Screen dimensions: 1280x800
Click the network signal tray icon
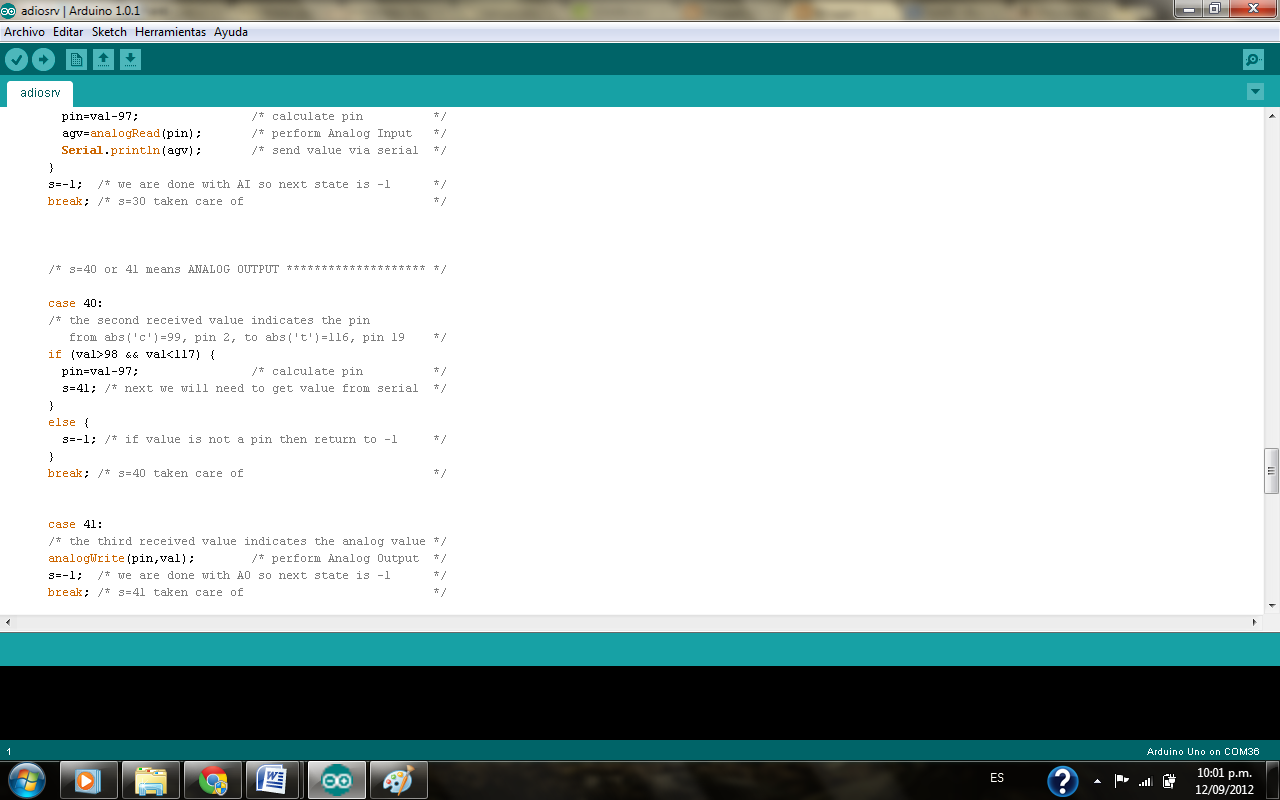tap(1145, 781)
